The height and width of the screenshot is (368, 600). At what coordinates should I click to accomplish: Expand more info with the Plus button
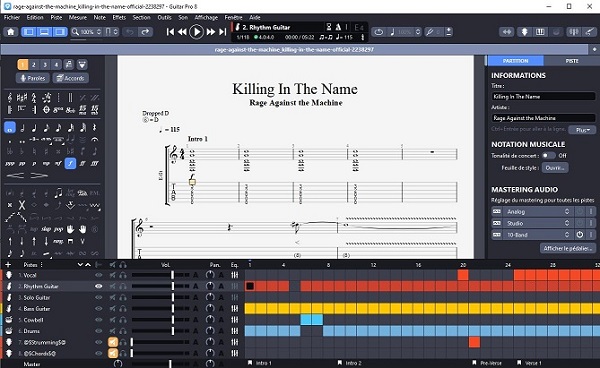(x=582, y=130)
